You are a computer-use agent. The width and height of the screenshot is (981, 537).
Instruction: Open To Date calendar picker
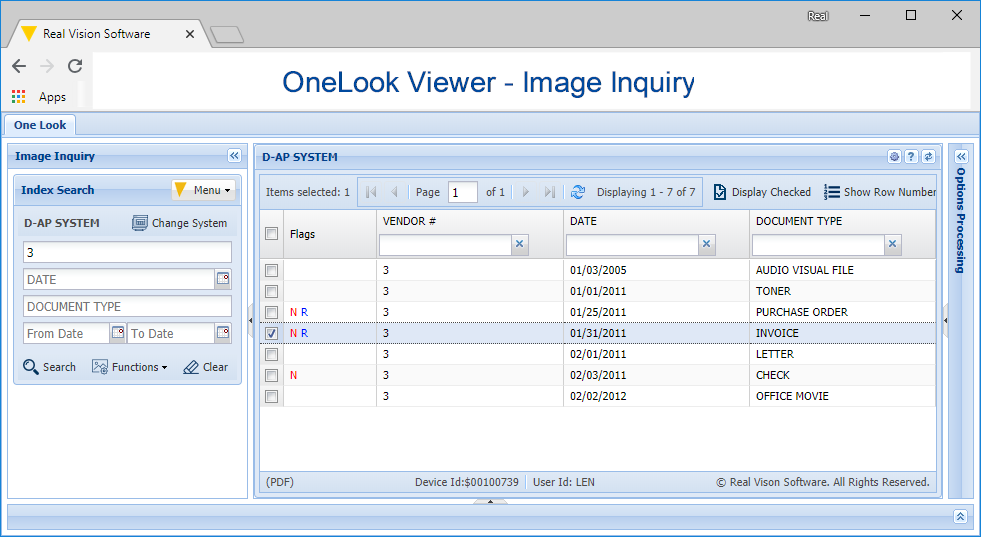coord(223,333)
